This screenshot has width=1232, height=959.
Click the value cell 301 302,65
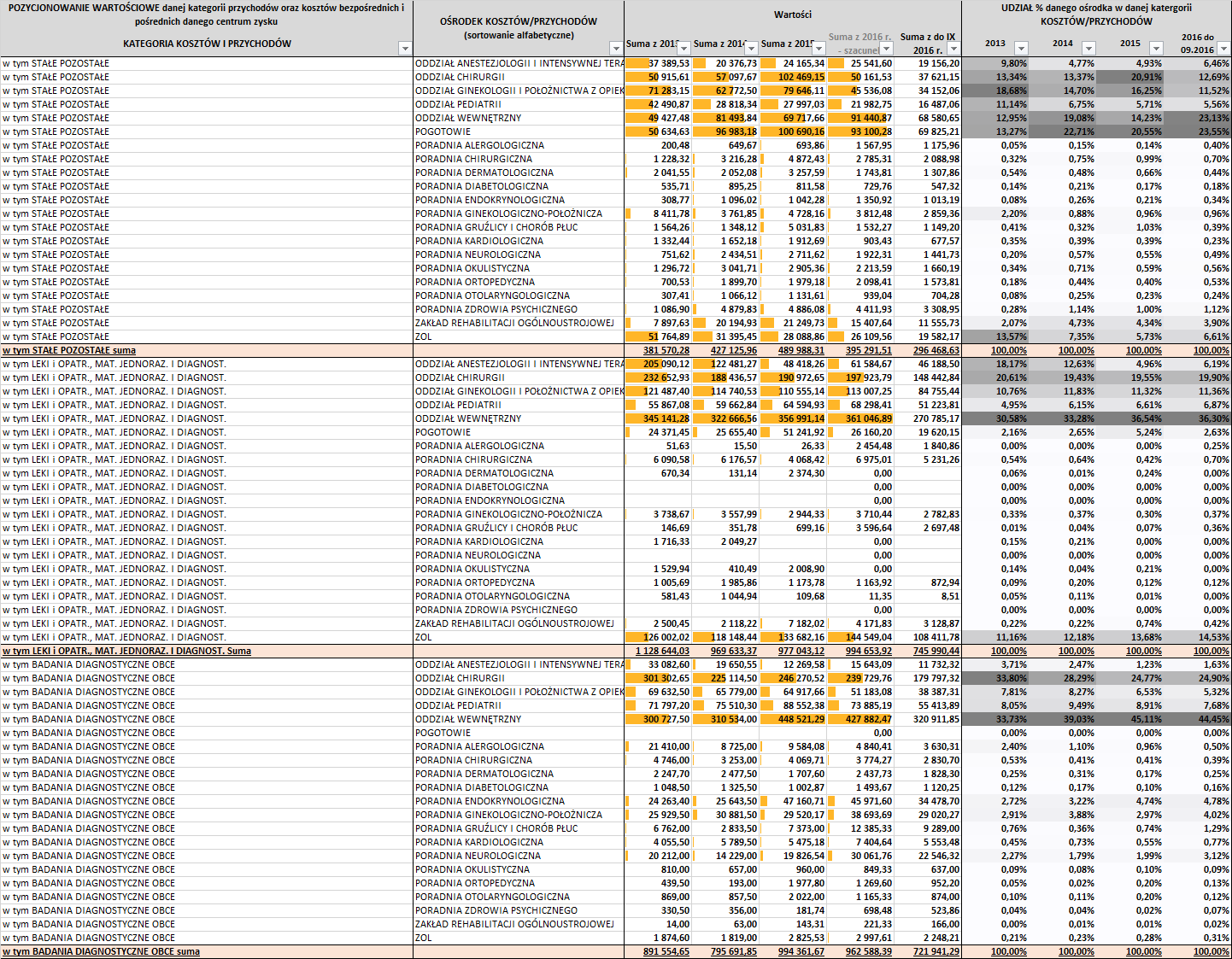(658, 678)
